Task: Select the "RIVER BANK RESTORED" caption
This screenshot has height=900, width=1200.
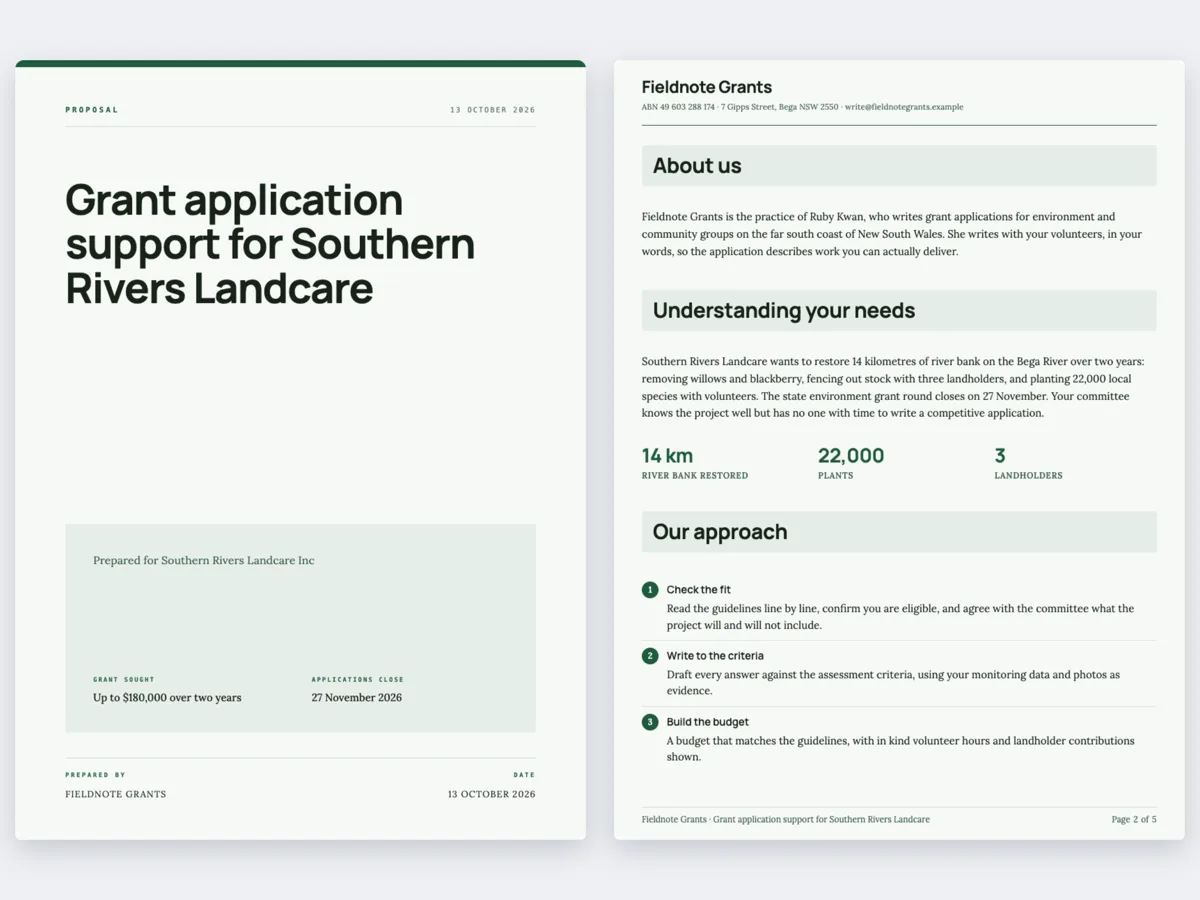Action: (695, 476)
